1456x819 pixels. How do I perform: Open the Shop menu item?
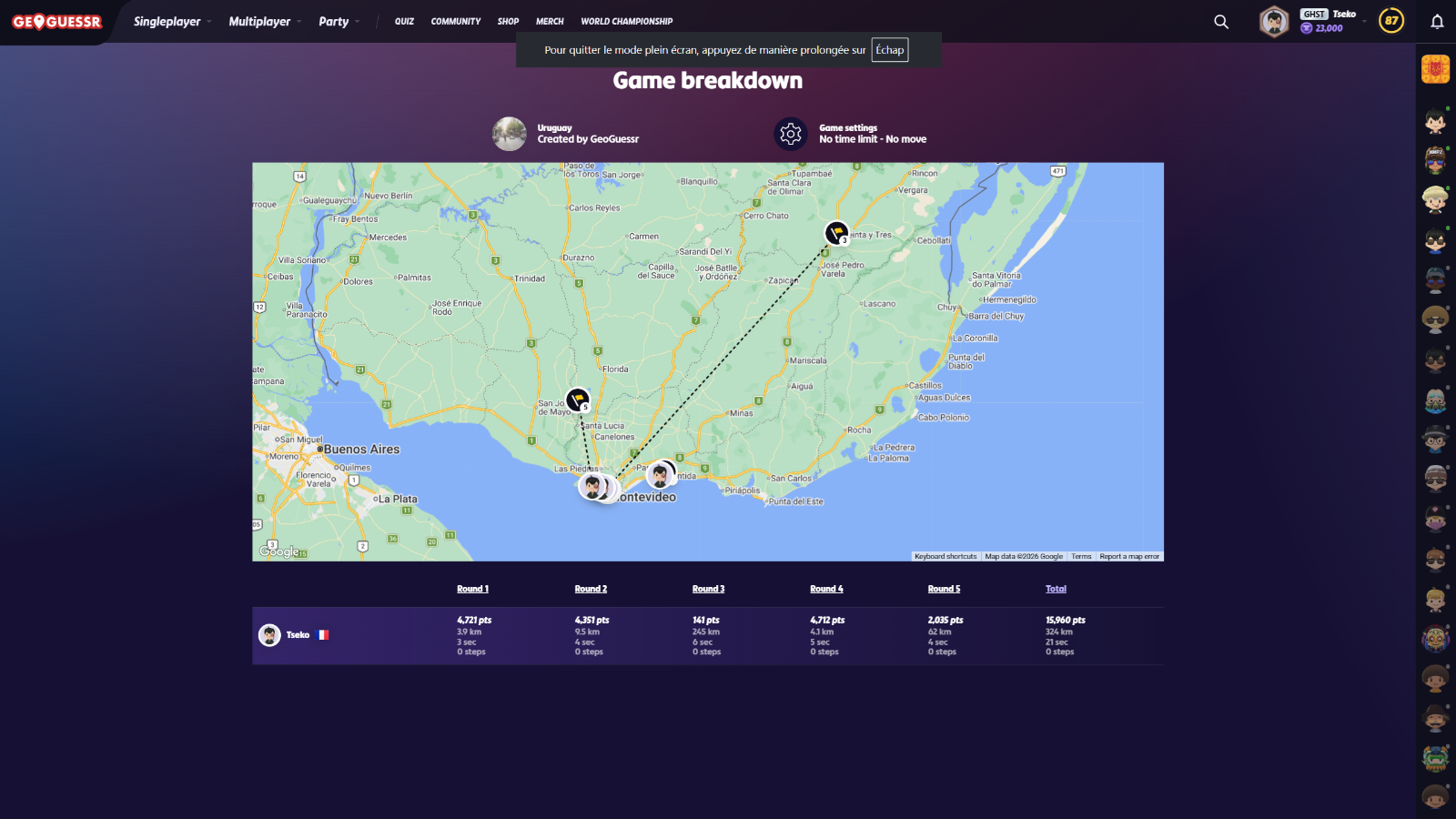[508, 22]
